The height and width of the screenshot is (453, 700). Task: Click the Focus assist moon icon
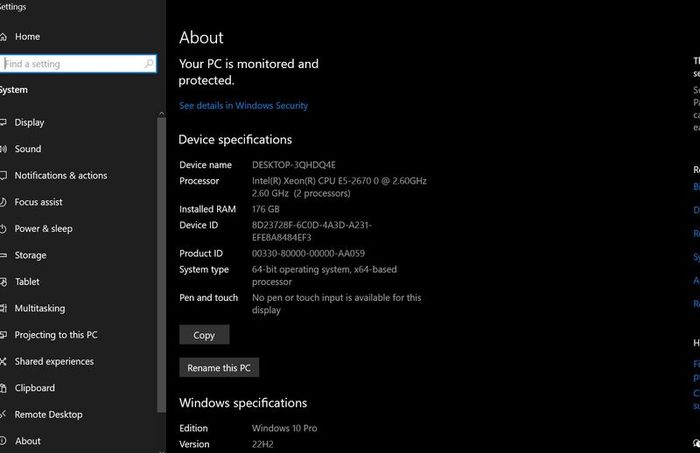tap(3, 202)
